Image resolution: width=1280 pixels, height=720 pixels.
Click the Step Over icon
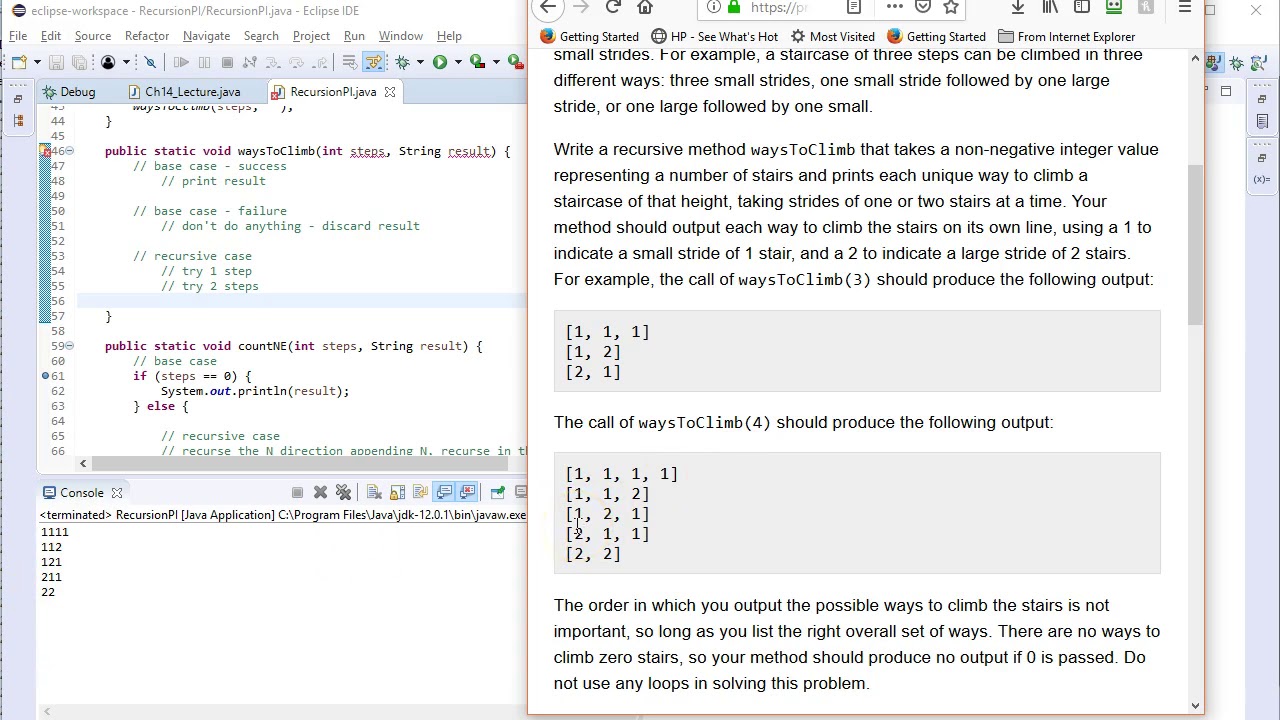pyautogui.click(x=296, y=62)
